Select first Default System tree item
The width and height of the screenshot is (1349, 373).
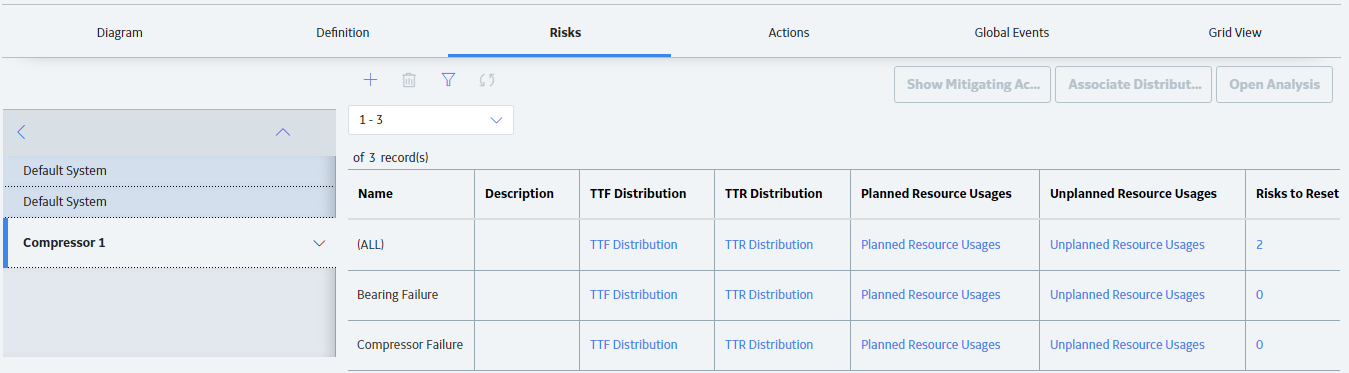[168, 171]
